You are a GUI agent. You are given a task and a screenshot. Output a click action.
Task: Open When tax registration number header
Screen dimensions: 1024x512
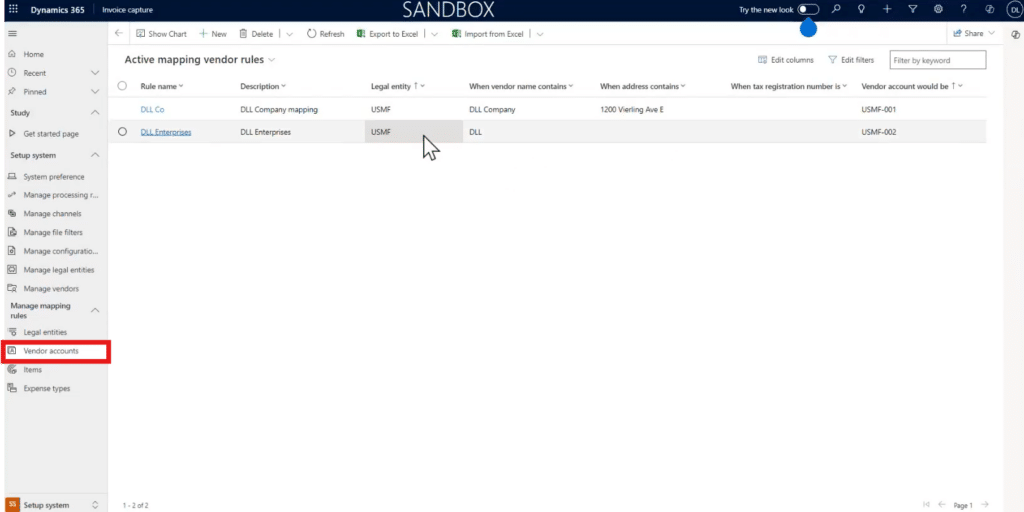[x=789, y=86]
